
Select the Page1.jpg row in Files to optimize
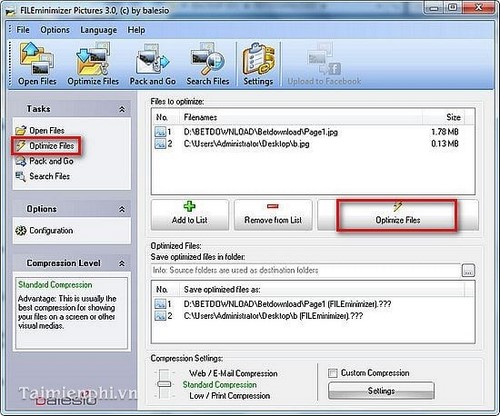(313, 132)
